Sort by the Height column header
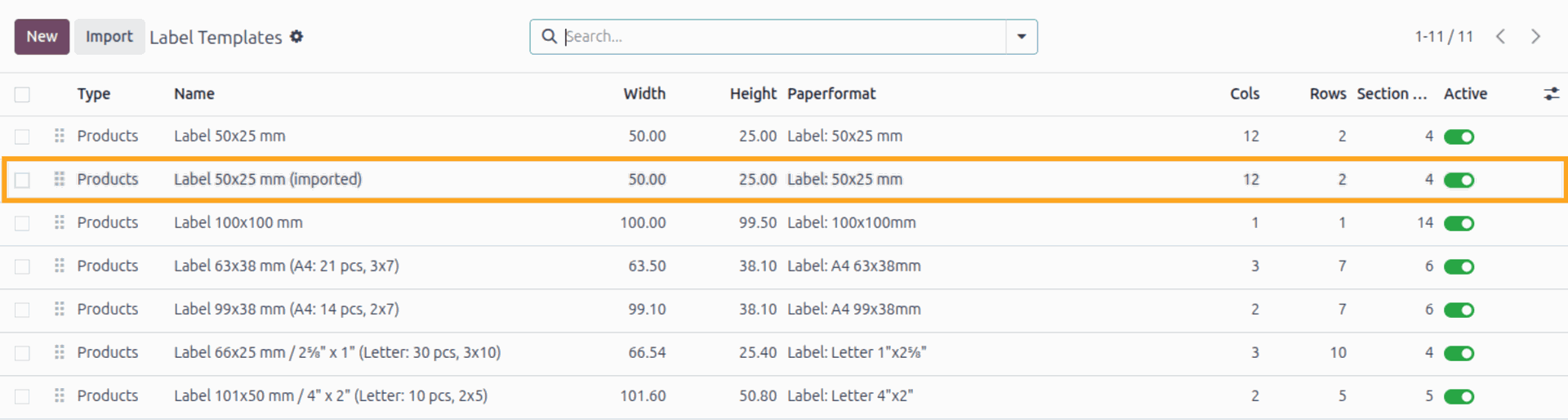The image size is (1568, 420). click(x=753, y=94)
